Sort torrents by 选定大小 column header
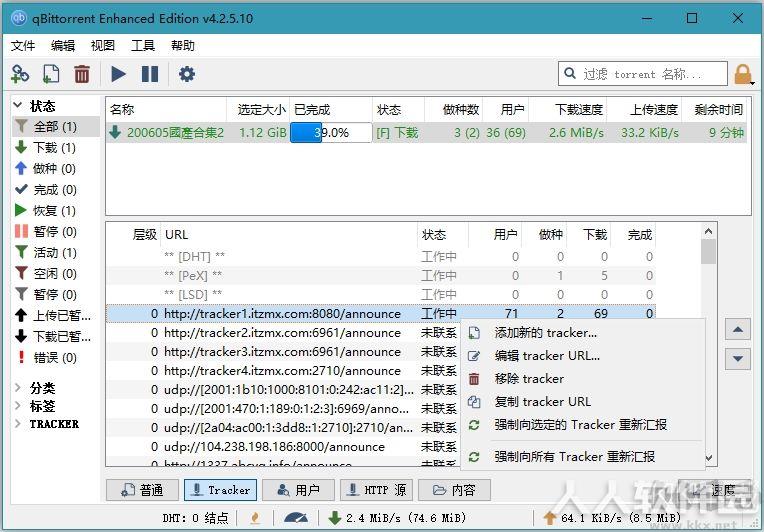Viewport: 764px width, 532px height. (258, 110)
